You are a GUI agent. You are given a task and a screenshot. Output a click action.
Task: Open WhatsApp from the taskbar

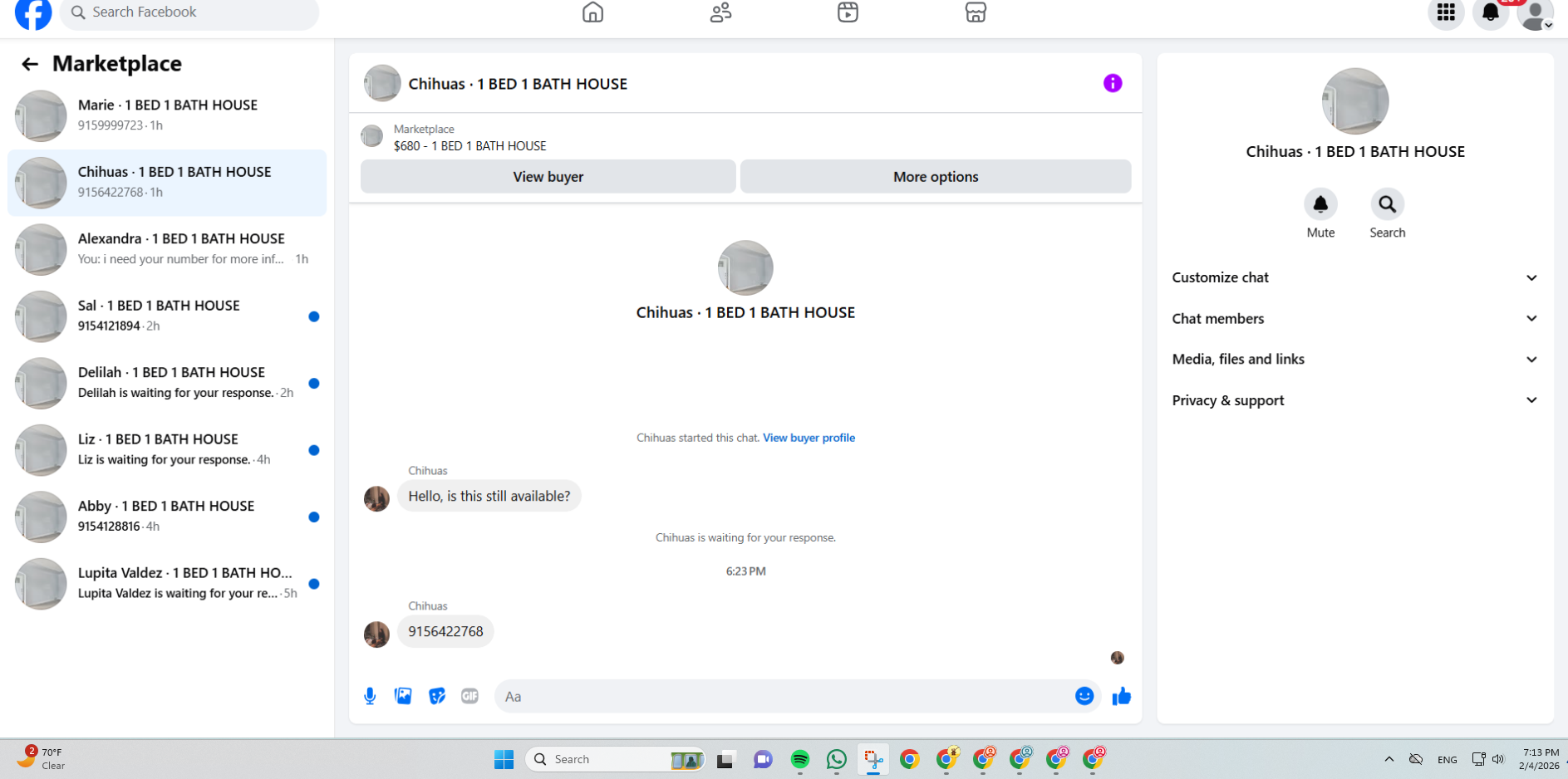point(837,759)
